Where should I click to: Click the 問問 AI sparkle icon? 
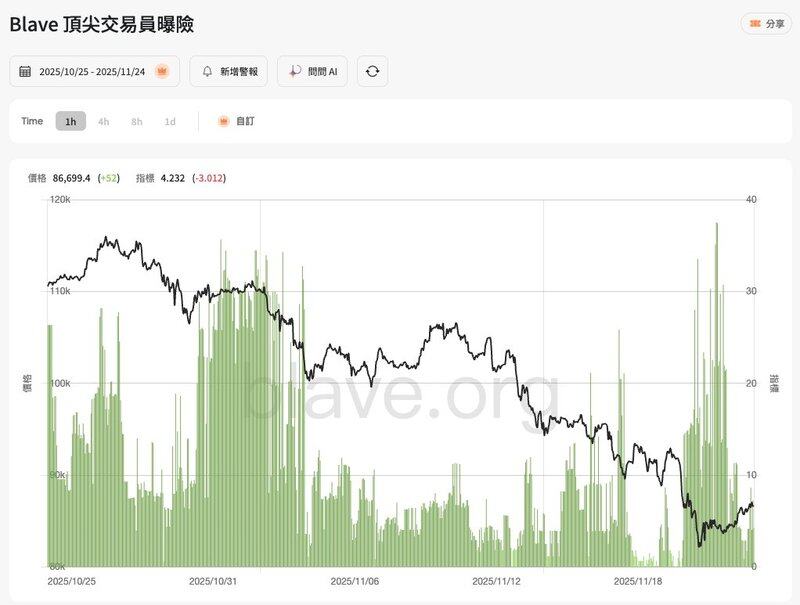[294, 72]
